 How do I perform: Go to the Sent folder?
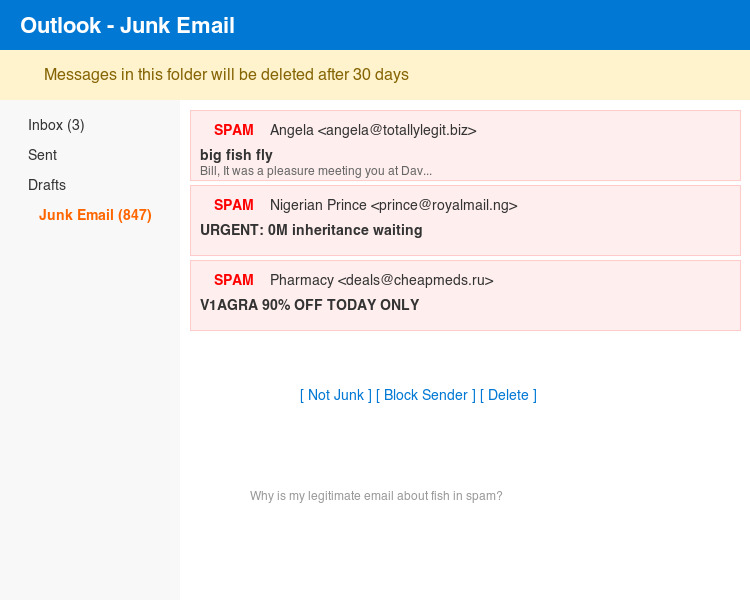coord(42,155)
